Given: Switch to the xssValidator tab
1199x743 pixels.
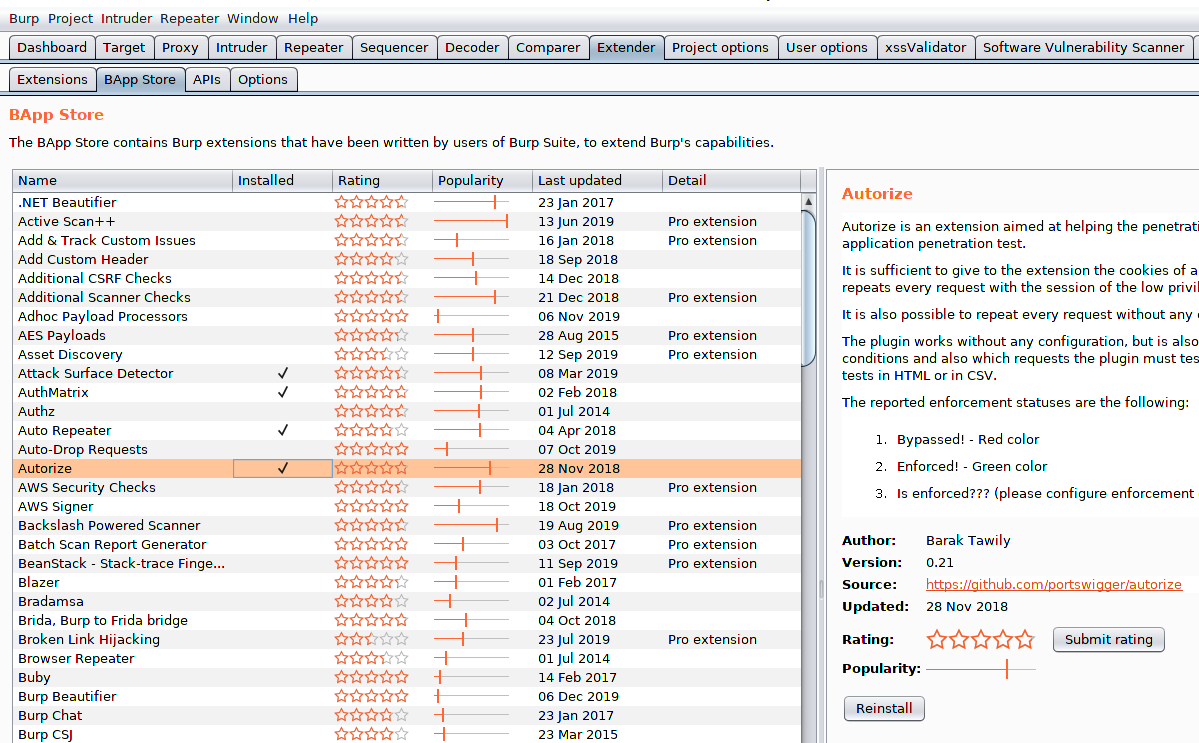Looking at the screenshot, I should 925,47.
